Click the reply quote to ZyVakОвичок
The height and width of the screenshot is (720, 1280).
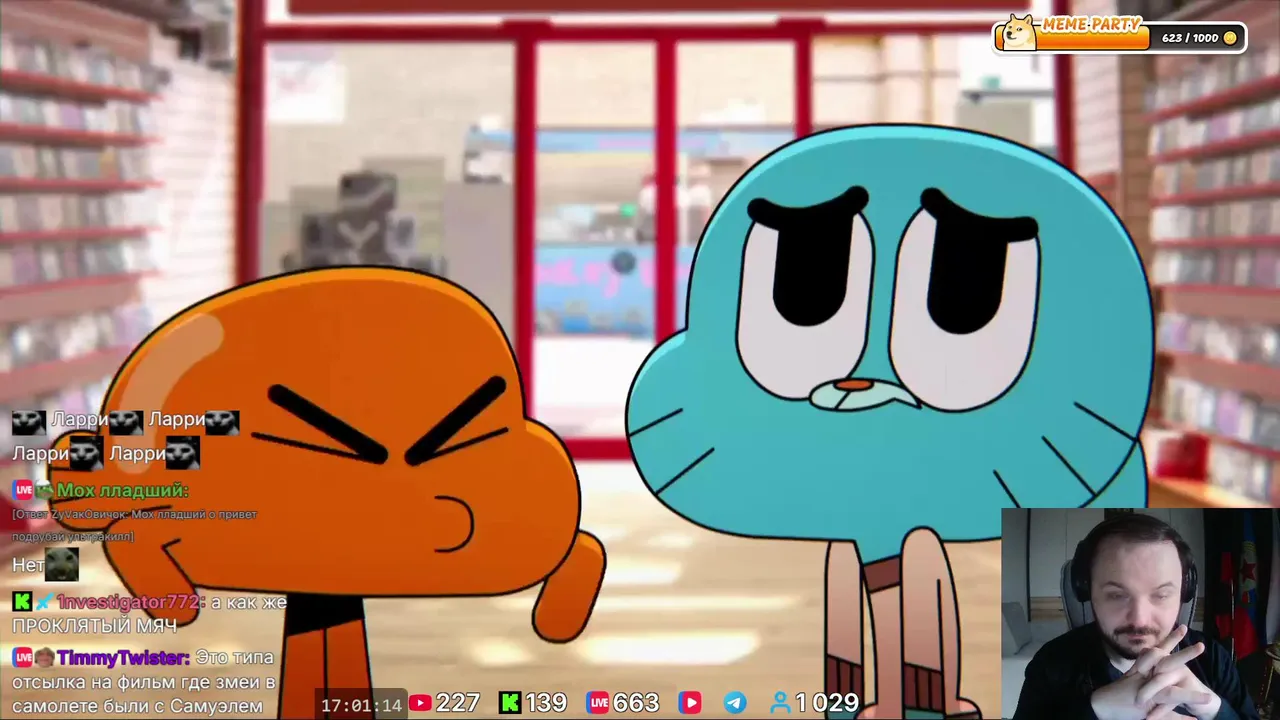(135, 525)
